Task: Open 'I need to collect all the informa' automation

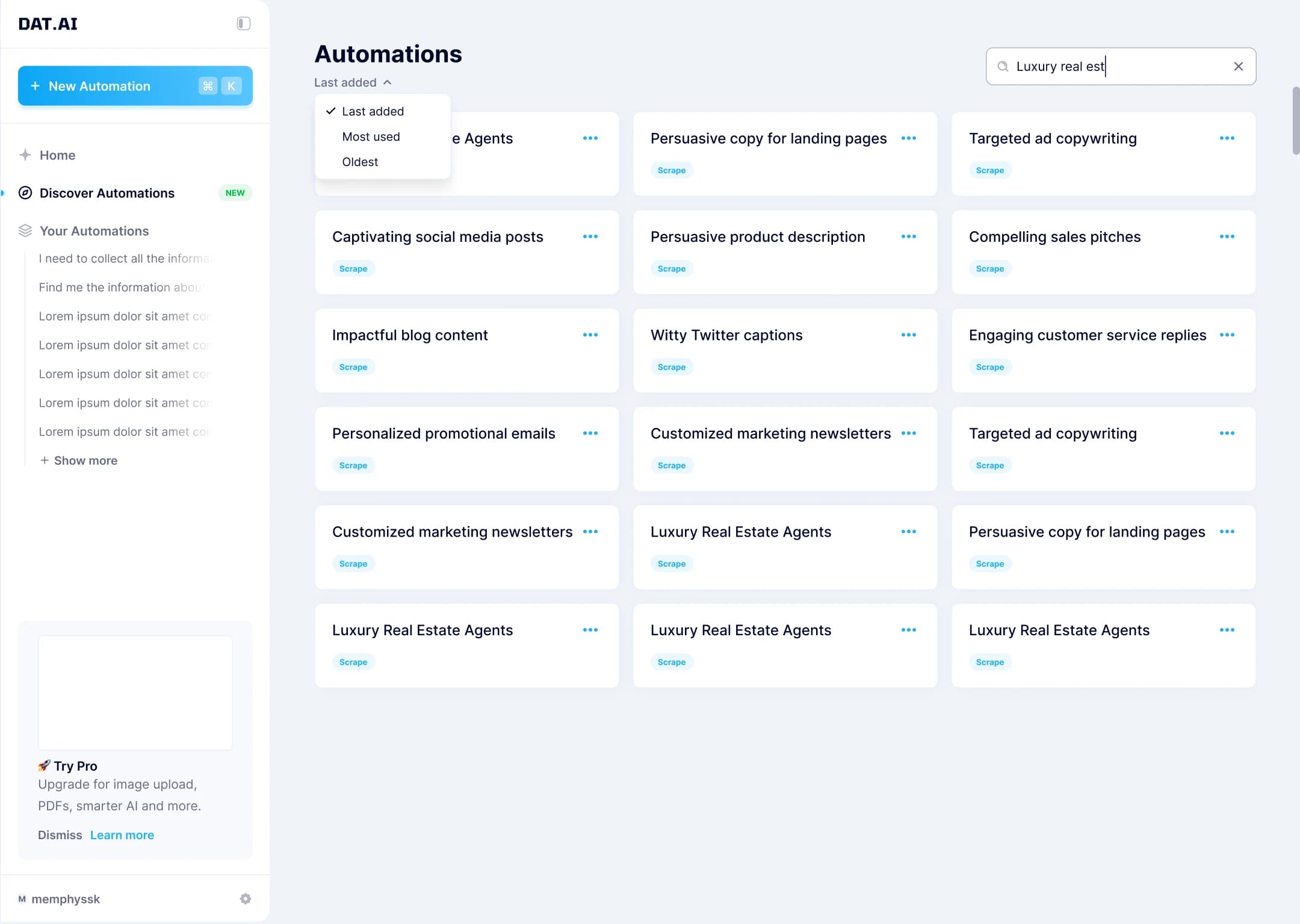Action: click(x=125, y=259)
